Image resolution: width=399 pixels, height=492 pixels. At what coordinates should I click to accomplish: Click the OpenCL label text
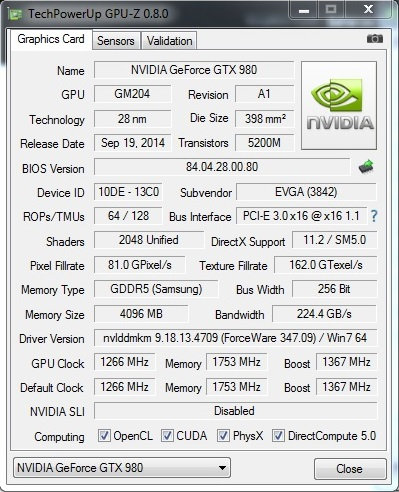pyautogui.click(x=133, y=436)
